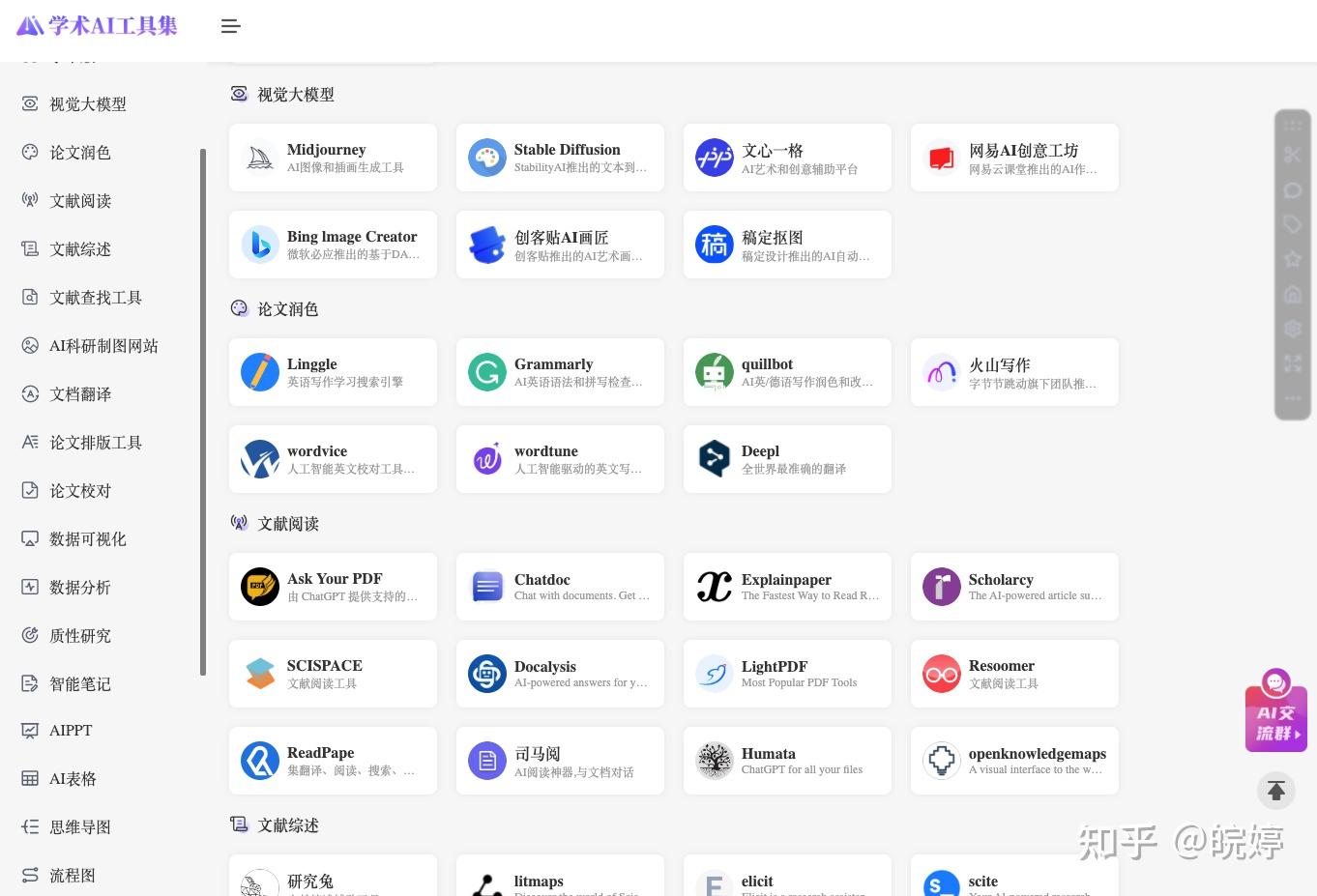Open 火山写作 tool card

tap(1014, 372)
